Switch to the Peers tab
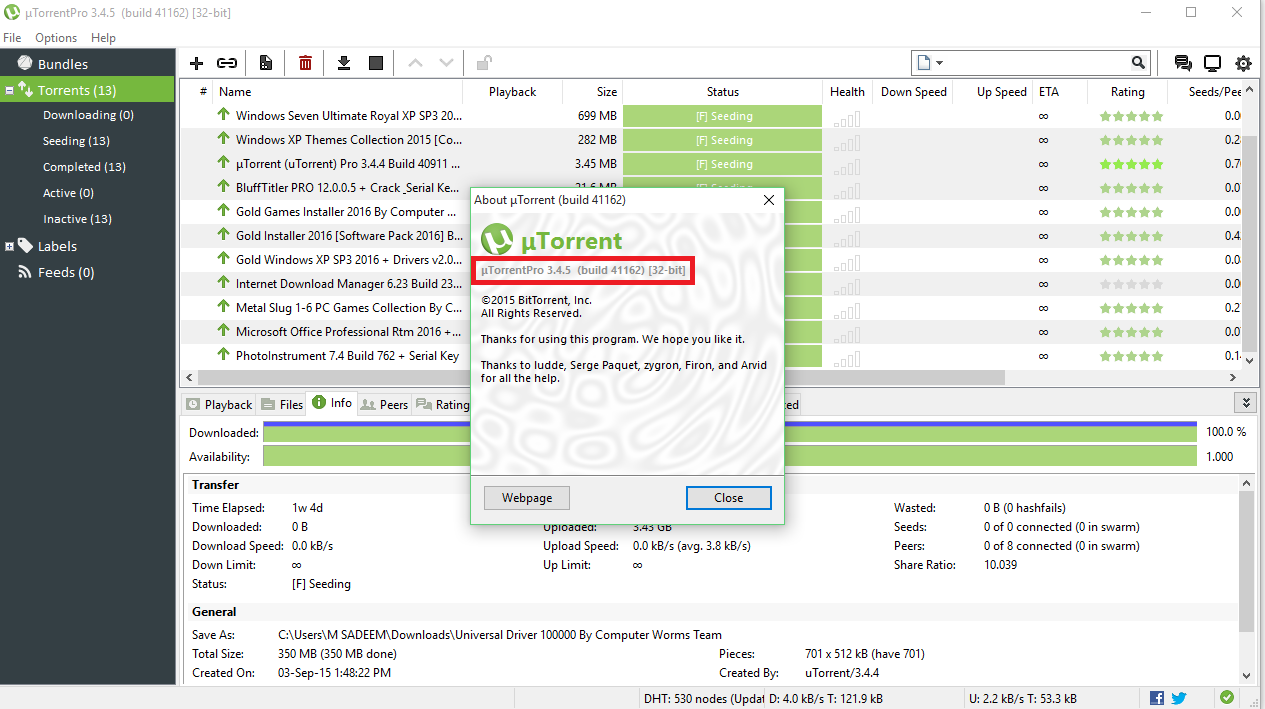1265x709 pixels. tap(385, 404)
